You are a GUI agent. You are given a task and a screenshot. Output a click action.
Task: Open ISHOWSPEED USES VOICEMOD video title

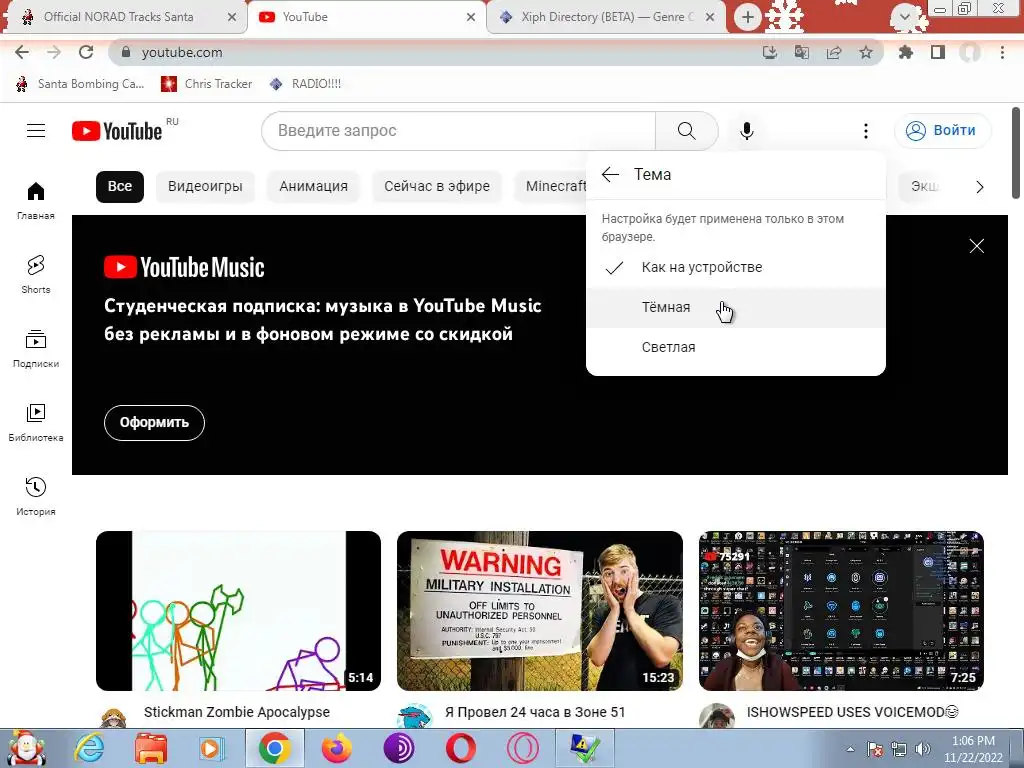(x=852, y=712)
